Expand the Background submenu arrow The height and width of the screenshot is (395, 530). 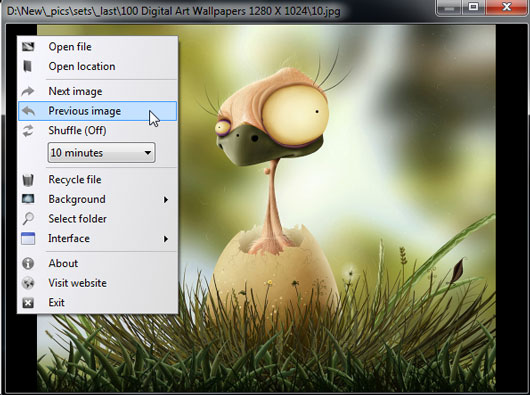(x=166, y=200)
